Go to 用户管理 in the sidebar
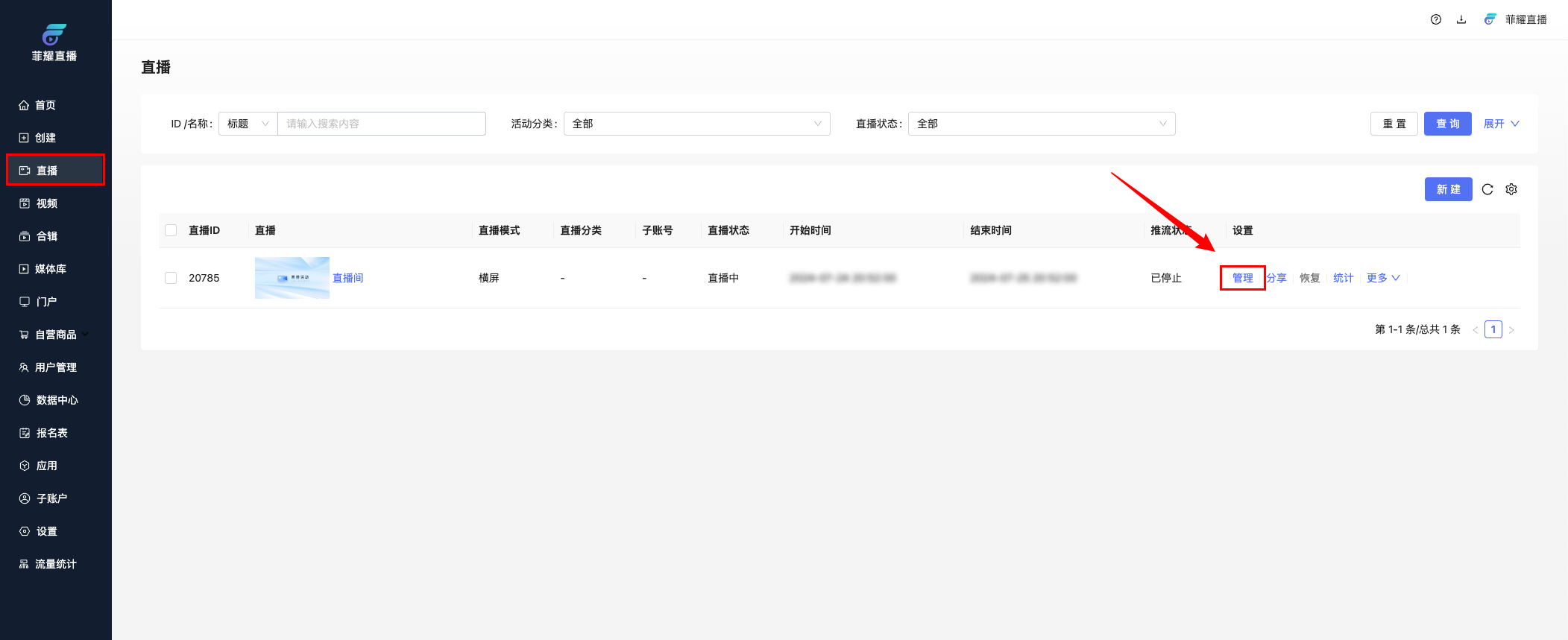This screenshot has height=640, width=1568. click(55, 367)
